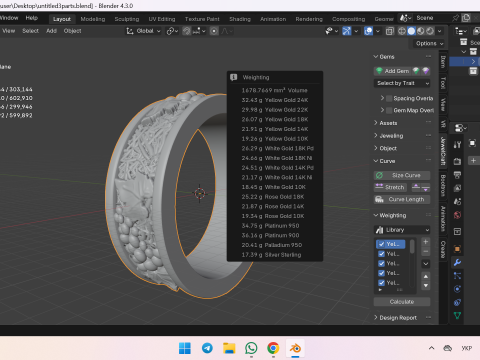Switch to material preview shading
The width and height of the screenshot is (480, 360).
click(421, 31)
